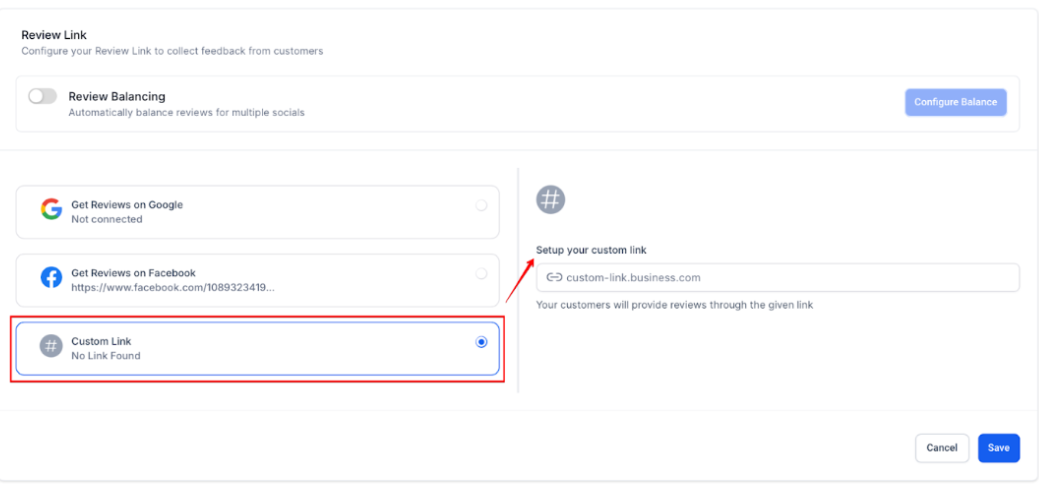Viewport: 1039px width, 484px height.
Task: Click the large hash icon above the custom link setup
Action: (x=551, y=199)
